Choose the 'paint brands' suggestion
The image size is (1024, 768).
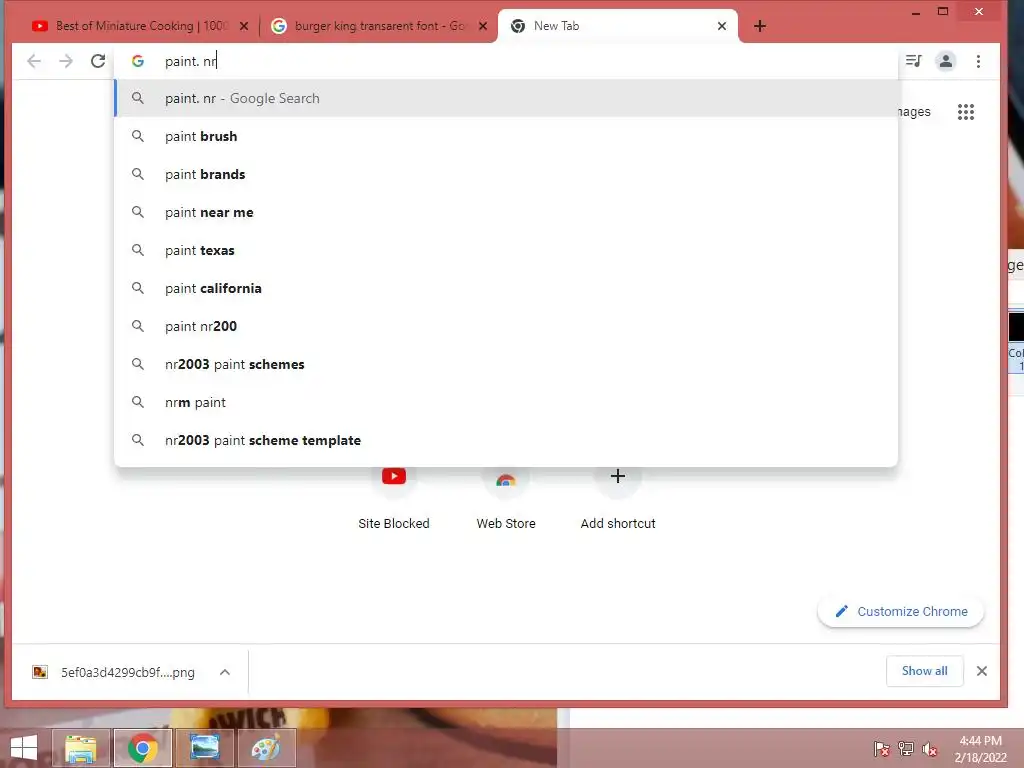coord(506,174)
